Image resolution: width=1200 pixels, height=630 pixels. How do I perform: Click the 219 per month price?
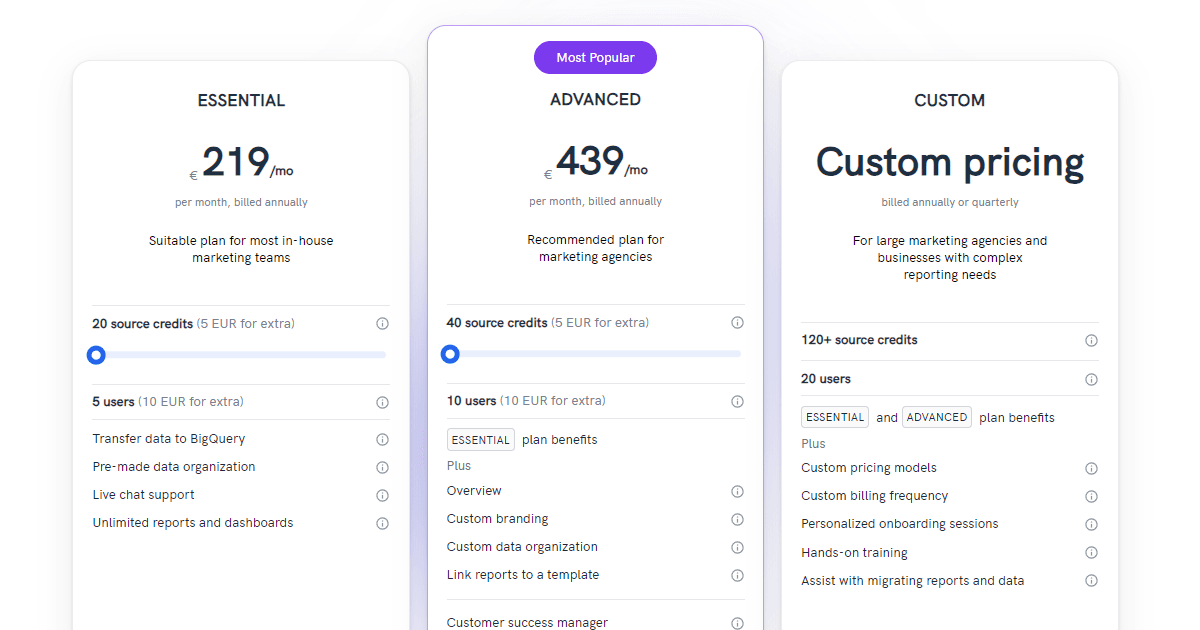pos(241,163)
